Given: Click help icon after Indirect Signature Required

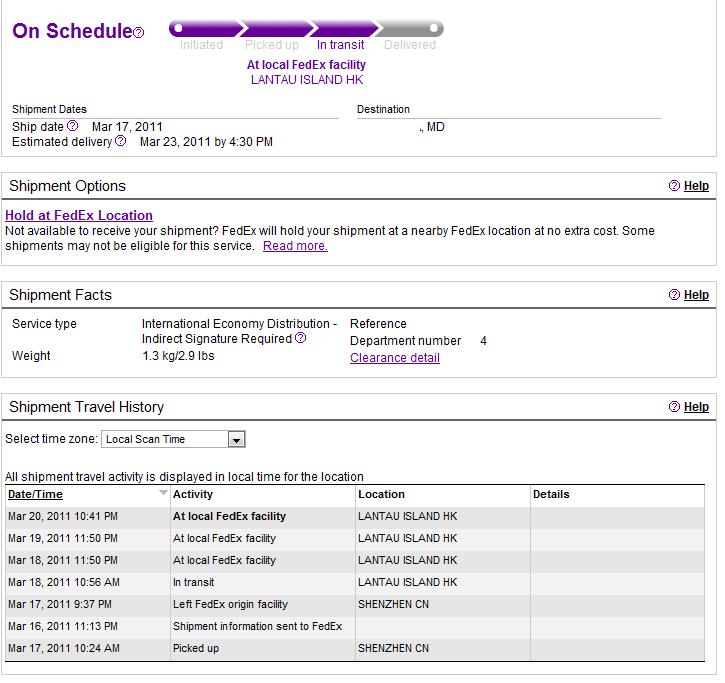Looking at the screenshot, I should point(301,338).
